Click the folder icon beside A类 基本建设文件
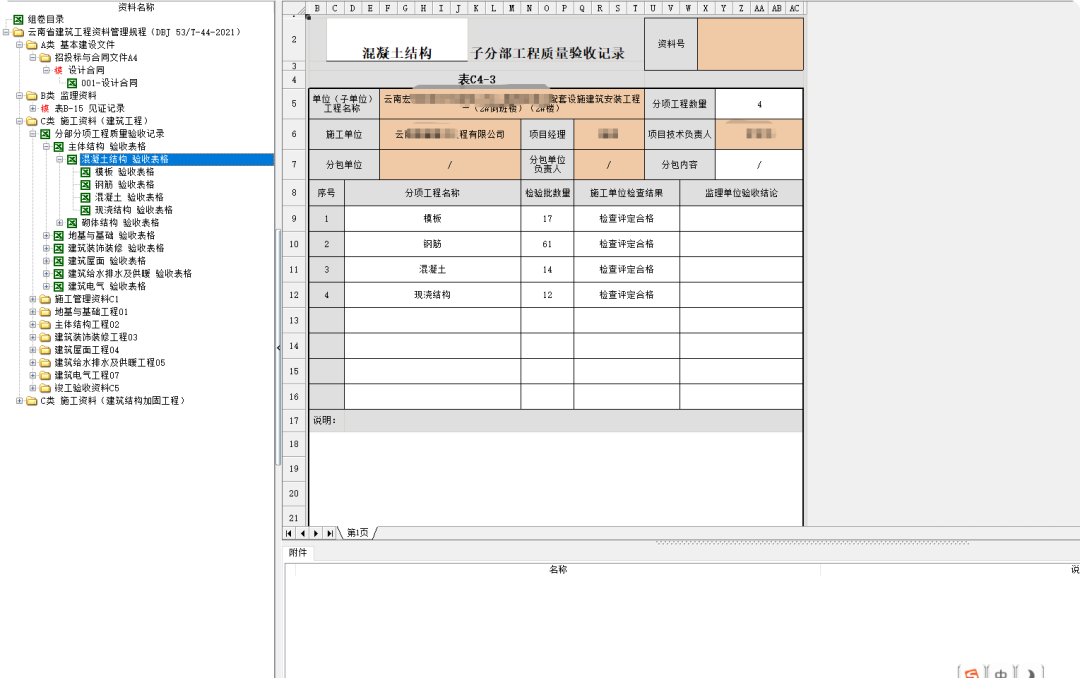 32,45
